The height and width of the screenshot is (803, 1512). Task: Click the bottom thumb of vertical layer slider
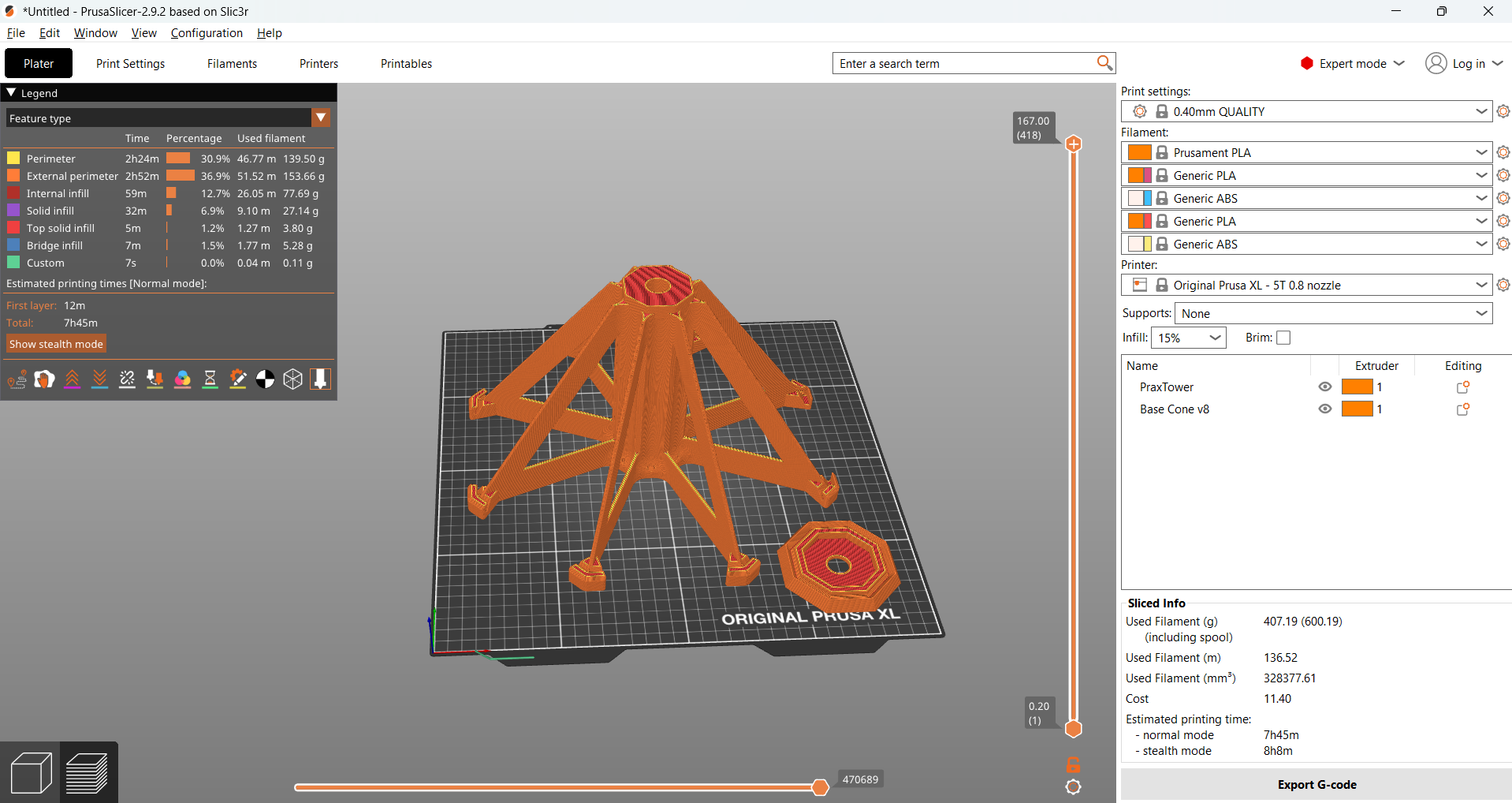(x=1073, y=729)
